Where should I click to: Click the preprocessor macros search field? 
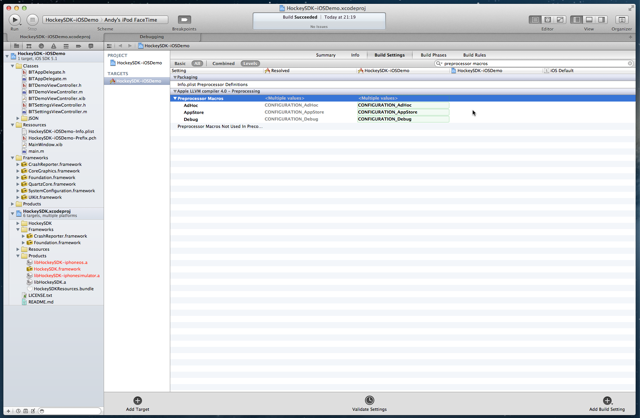point(534,63)
